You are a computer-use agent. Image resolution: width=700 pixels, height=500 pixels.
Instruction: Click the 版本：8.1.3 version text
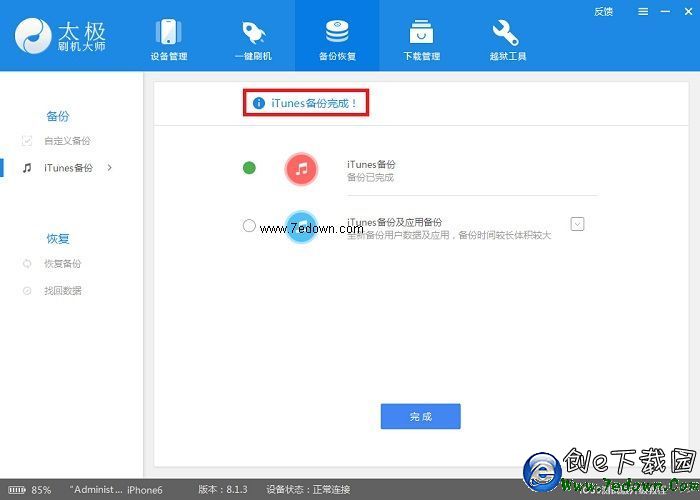[223, 490]
